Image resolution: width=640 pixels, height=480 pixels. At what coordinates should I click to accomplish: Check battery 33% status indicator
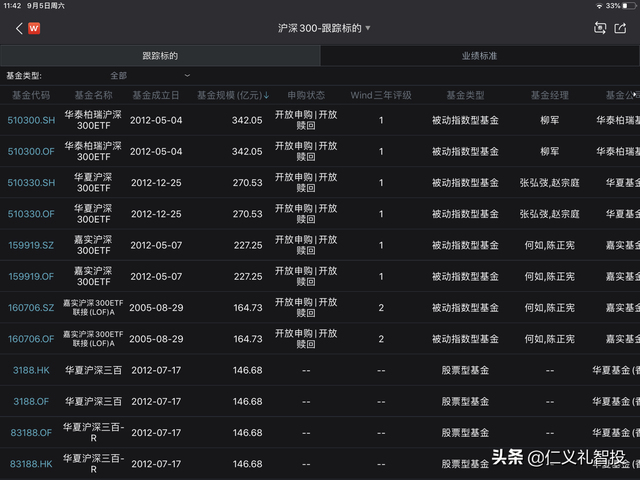621,6
